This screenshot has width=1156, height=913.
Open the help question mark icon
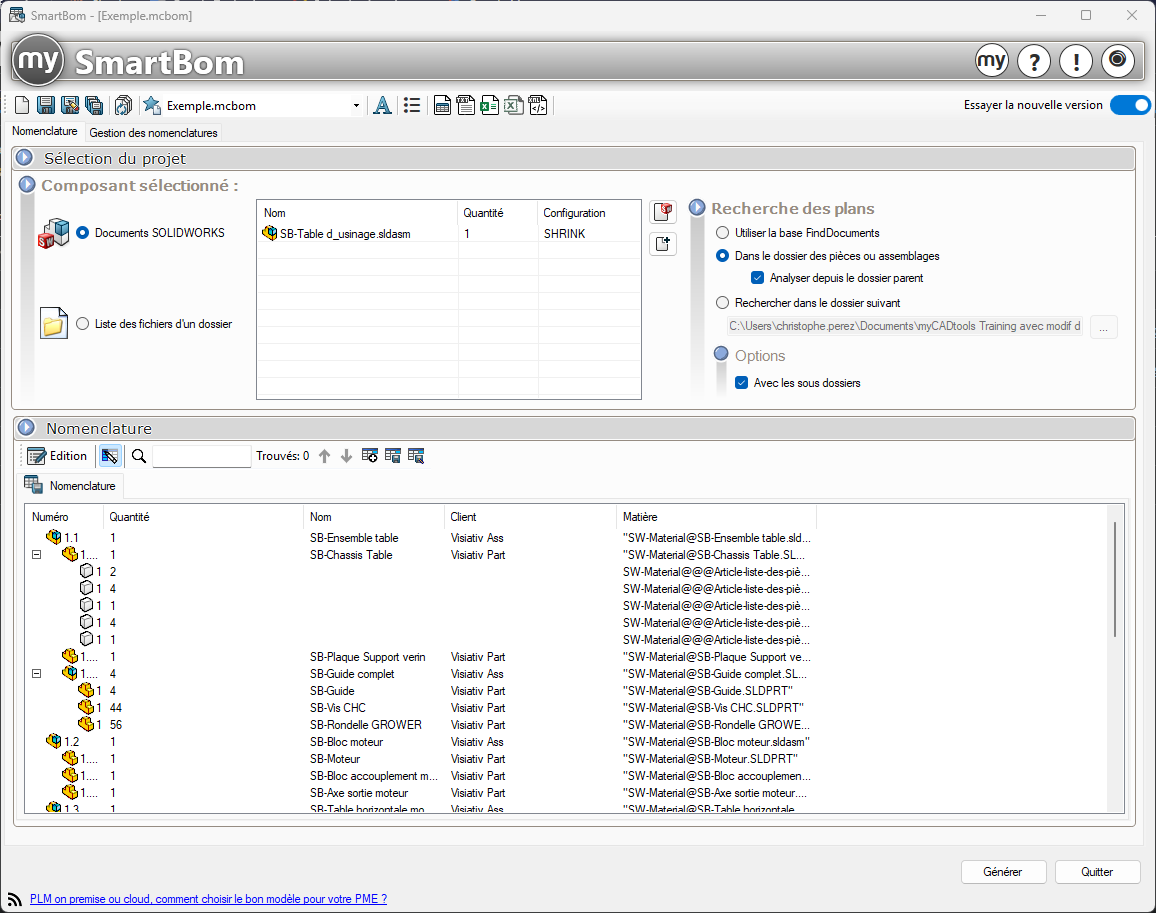click(x=1034, y=61)
